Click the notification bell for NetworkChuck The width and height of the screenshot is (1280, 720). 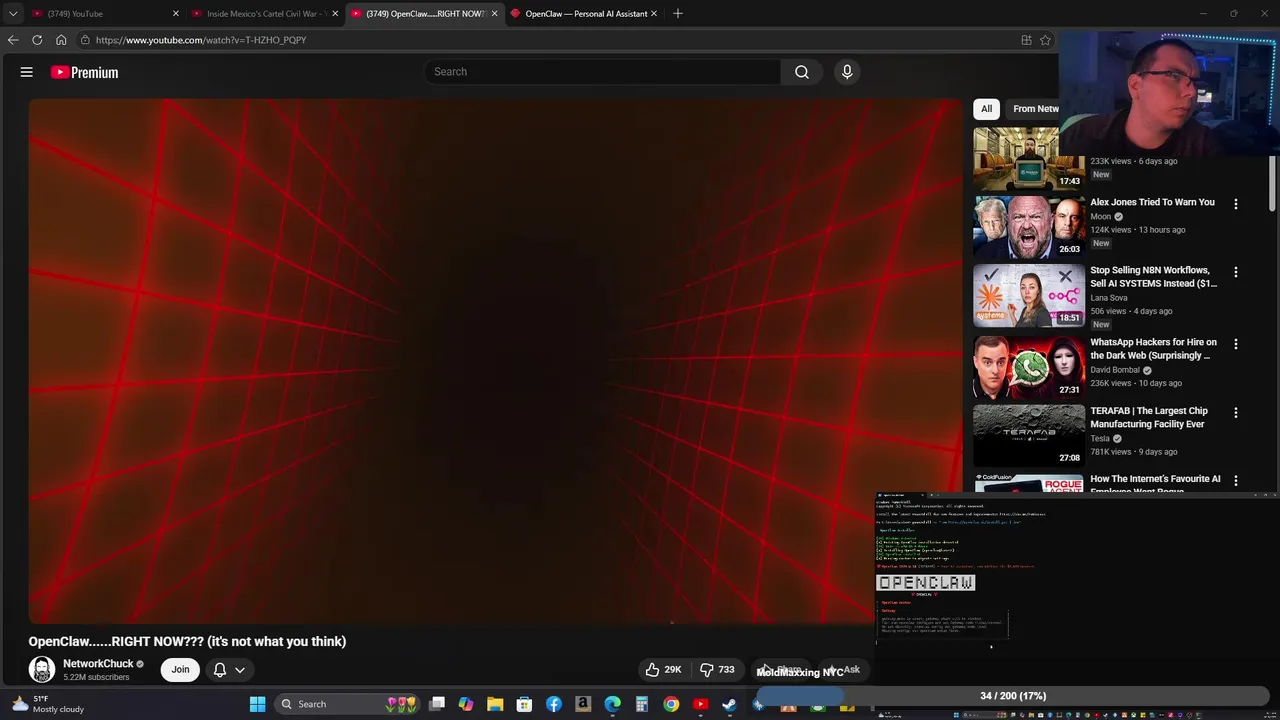coord(219,670)
